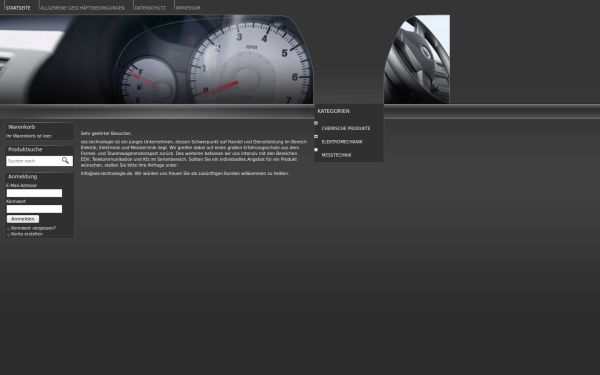Open the Konto erstellen link

click(x=27, y=234)
